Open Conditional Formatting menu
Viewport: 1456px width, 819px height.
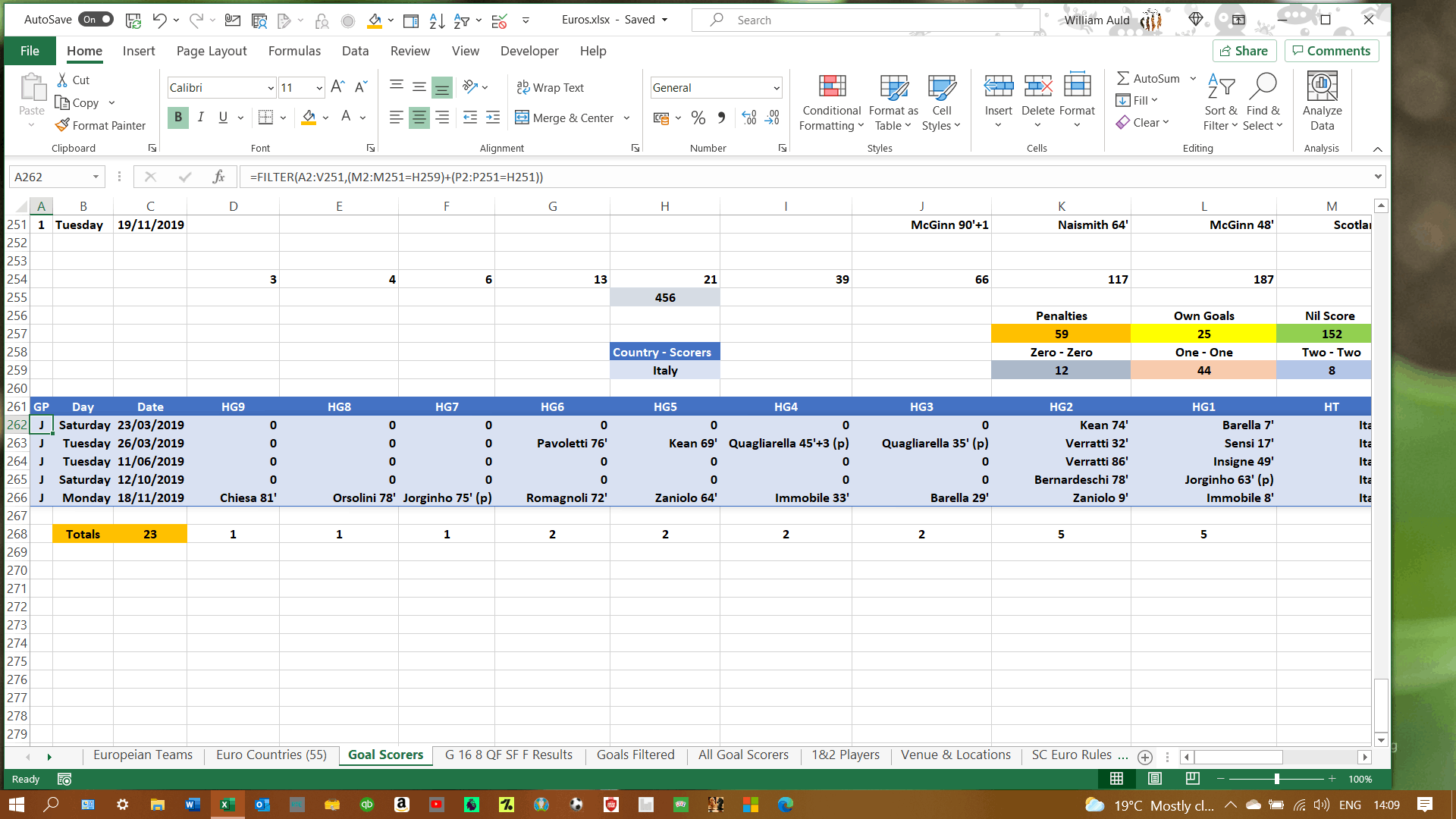coord(831,102)
